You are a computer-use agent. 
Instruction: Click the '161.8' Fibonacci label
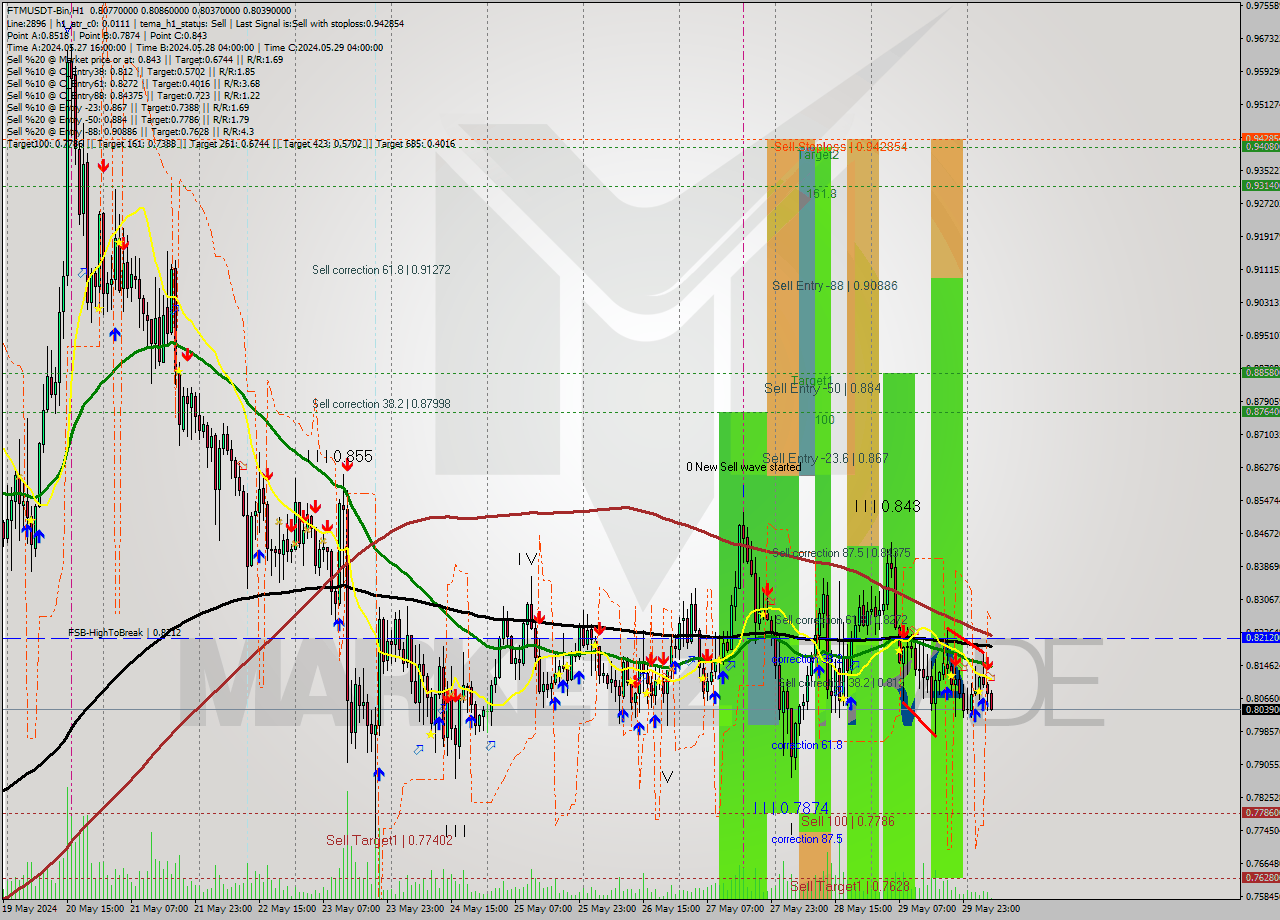(821, 193)
